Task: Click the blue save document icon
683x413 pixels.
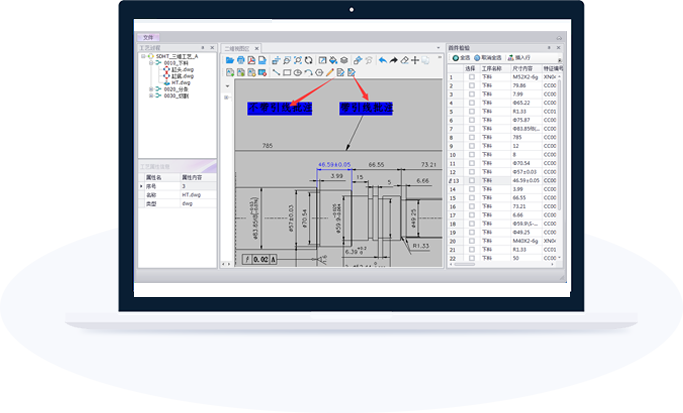Action: [262, 60]
